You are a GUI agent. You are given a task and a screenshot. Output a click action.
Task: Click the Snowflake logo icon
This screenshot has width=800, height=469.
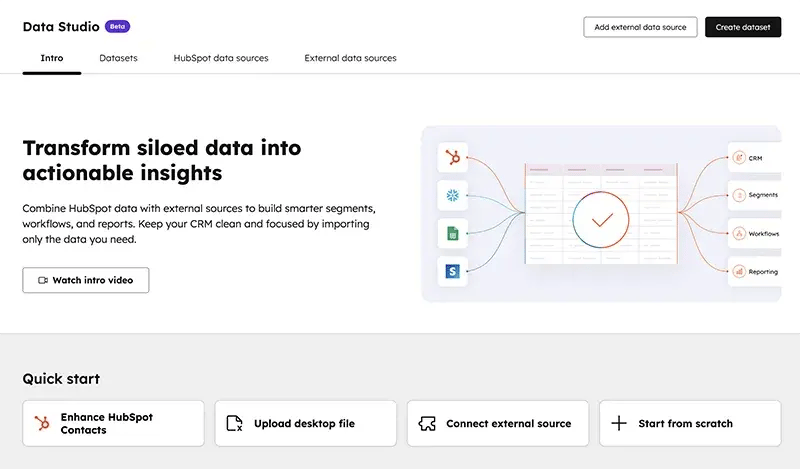[453, 195]
